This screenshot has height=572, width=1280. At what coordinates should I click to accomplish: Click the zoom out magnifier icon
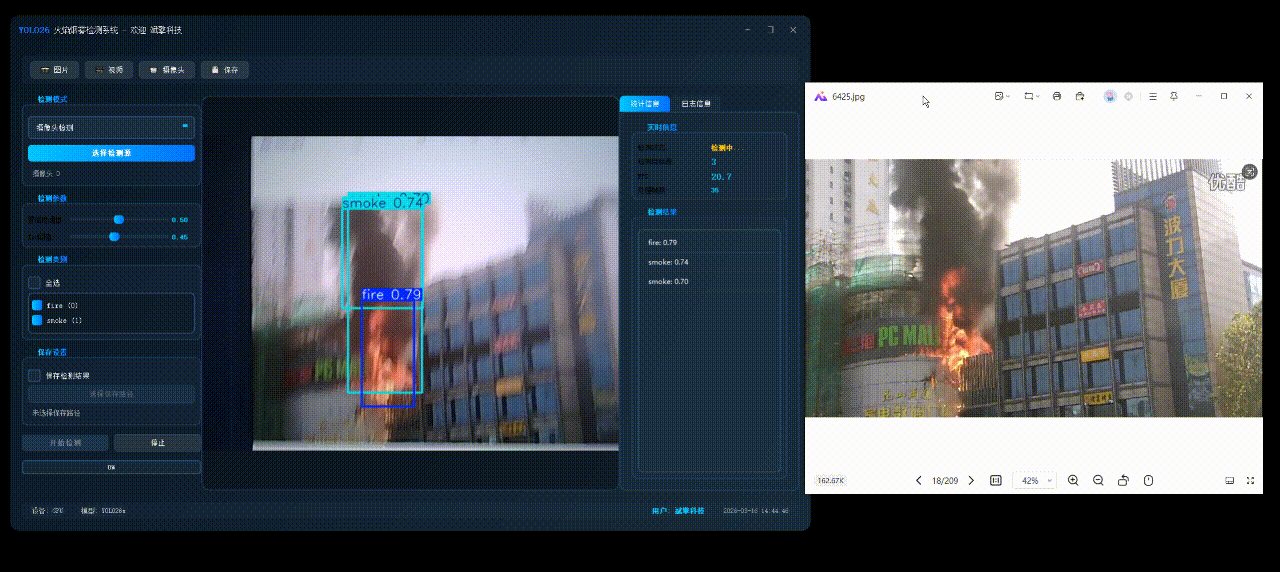coord(1098,481)
